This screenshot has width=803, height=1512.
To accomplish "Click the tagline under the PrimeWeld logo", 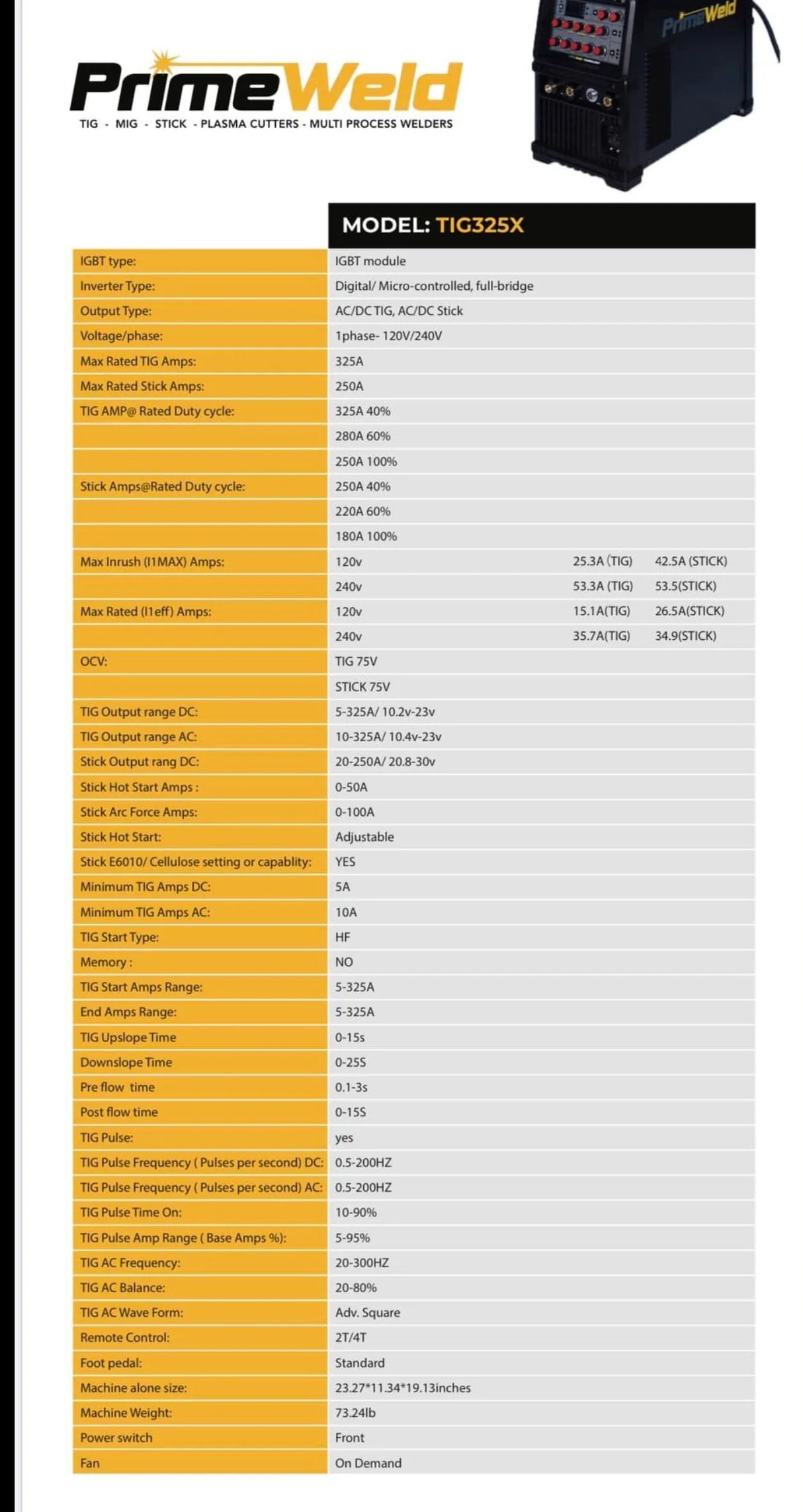I will (x=266, y=124).
